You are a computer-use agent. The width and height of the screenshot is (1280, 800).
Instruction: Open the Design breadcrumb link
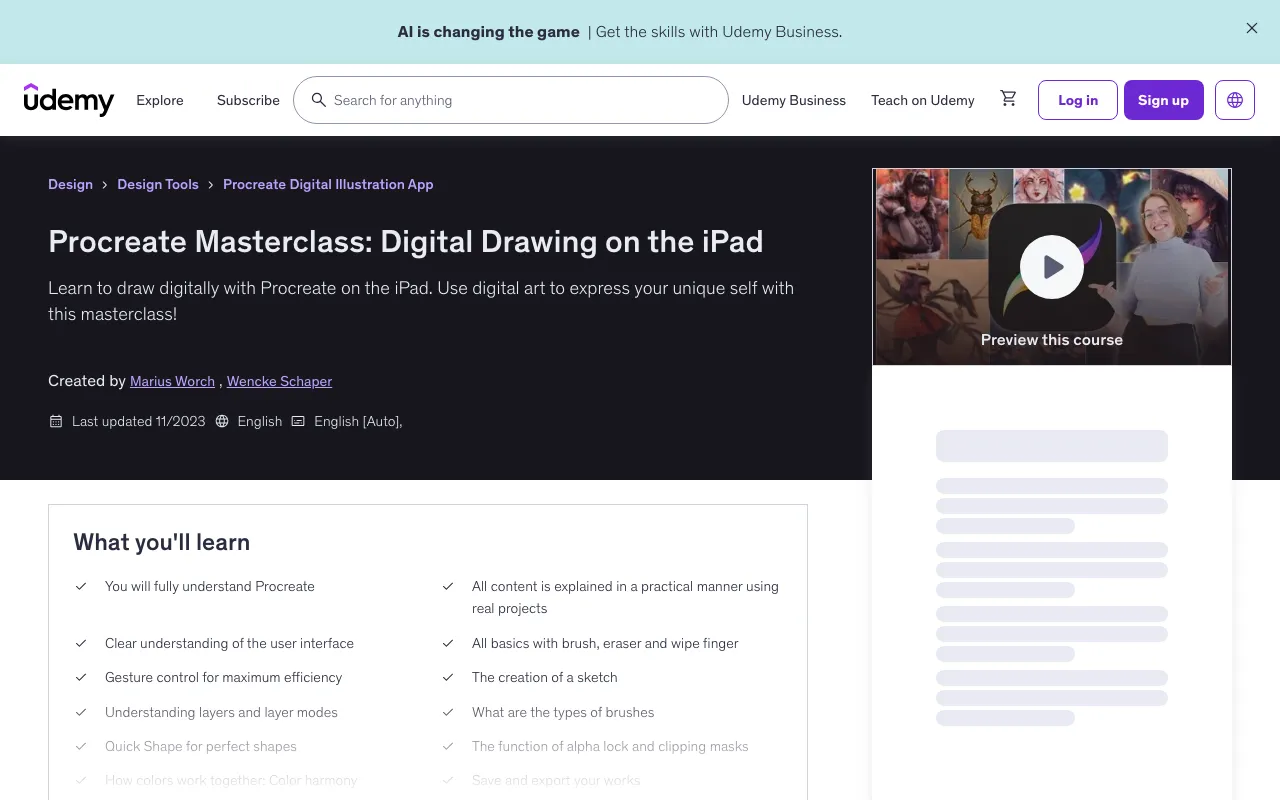pyautogui.click(x=70, y=184)
